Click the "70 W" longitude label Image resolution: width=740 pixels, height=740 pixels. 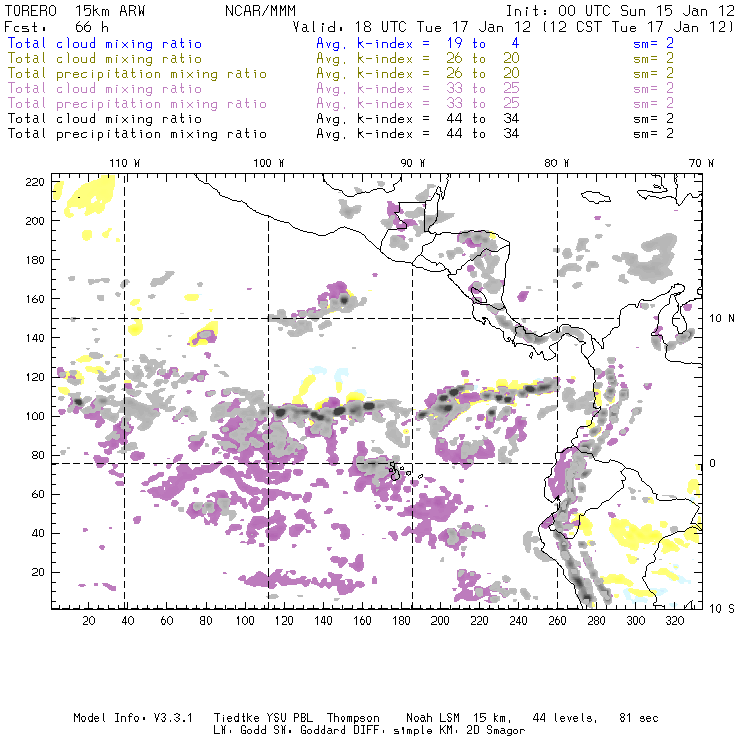pyautogui.click(x=701, y=163)
